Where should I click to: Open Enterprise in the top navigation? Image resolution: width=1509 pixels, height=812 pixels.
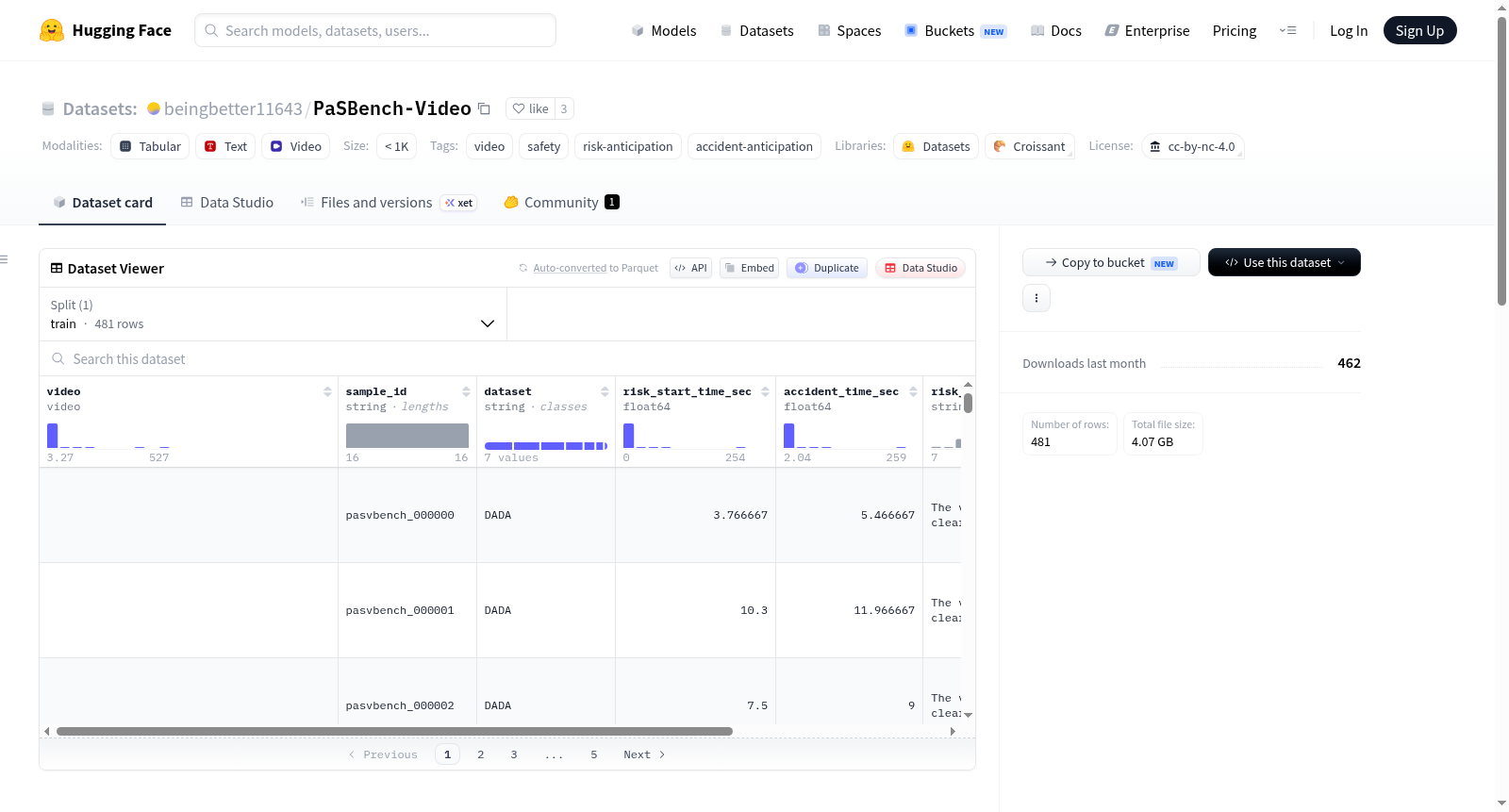[1147, 31]
